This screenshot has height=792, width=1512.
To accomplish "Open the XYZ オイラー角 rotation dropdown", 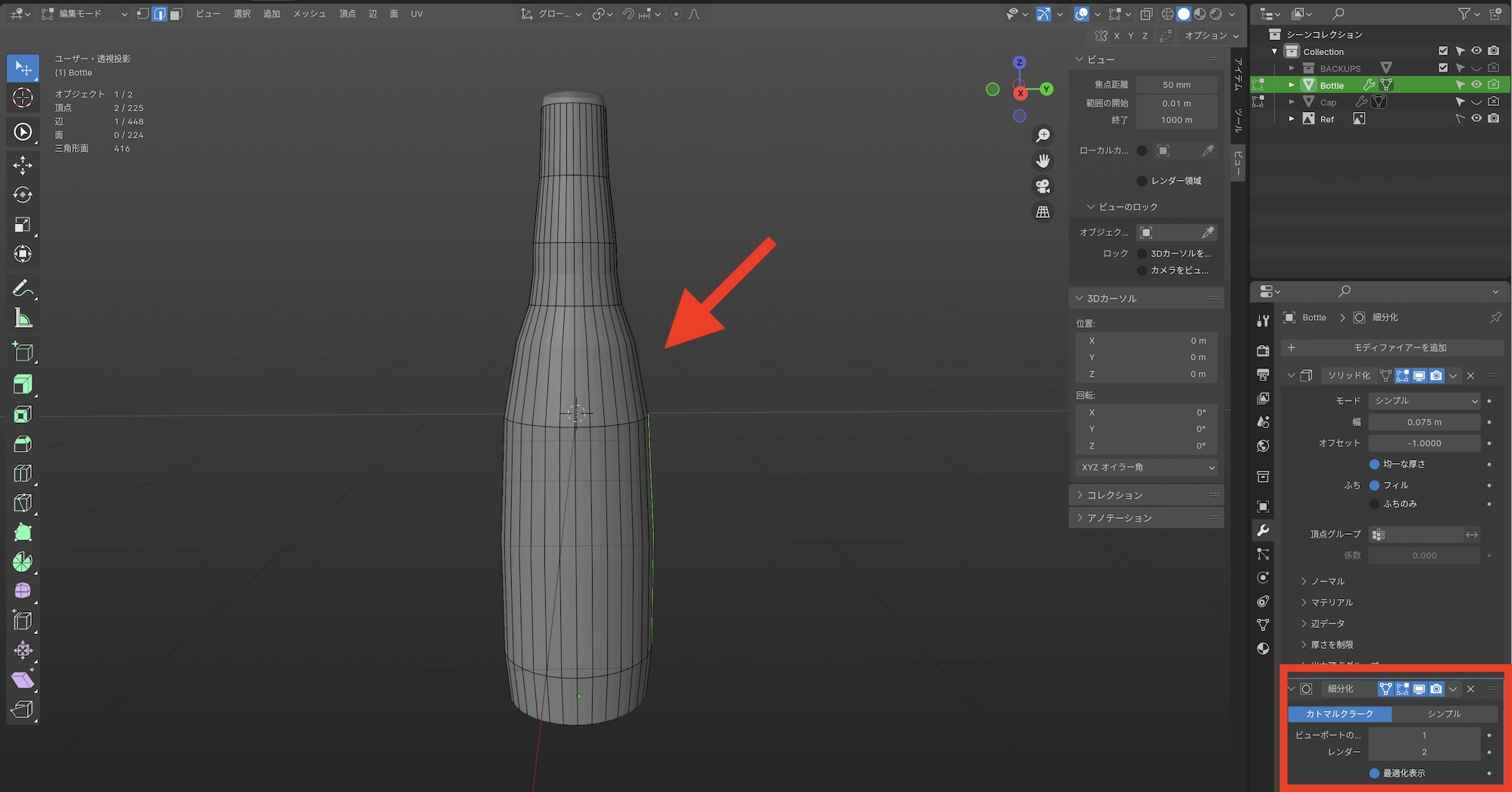I will click(1146, 467).
